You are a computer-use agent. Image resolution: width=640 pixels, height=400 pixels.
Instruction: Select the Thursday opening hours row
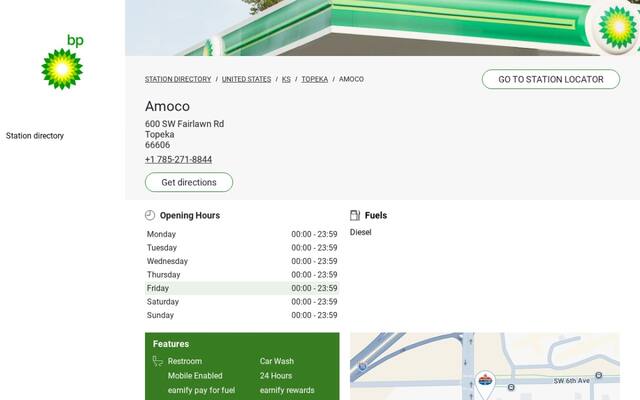coord(242,275)
